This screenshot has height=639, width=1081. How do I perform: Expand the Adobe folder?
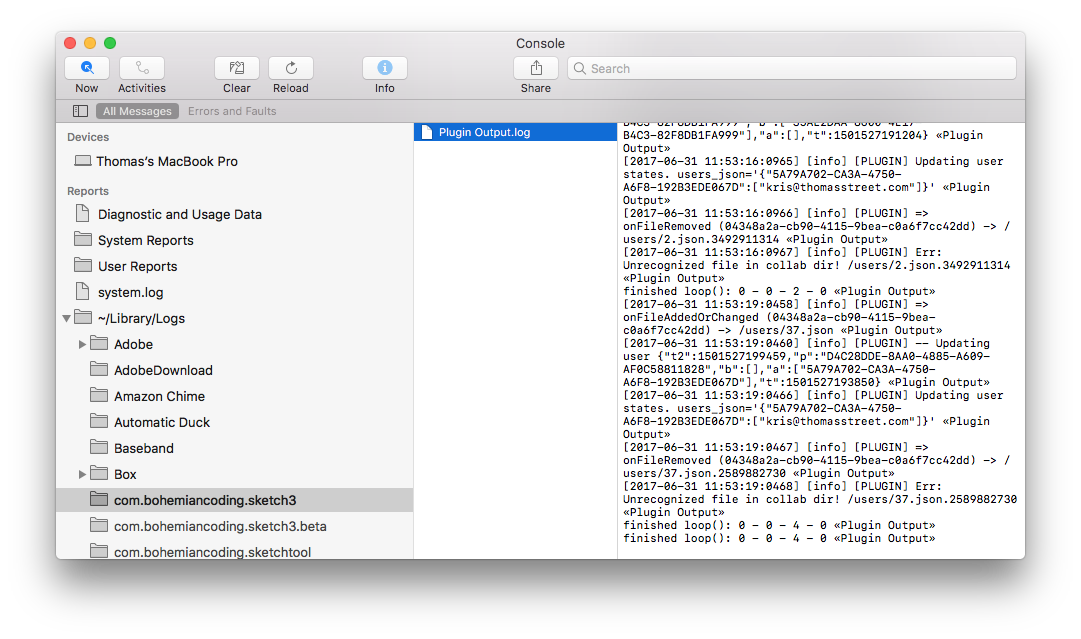point(82,344)
